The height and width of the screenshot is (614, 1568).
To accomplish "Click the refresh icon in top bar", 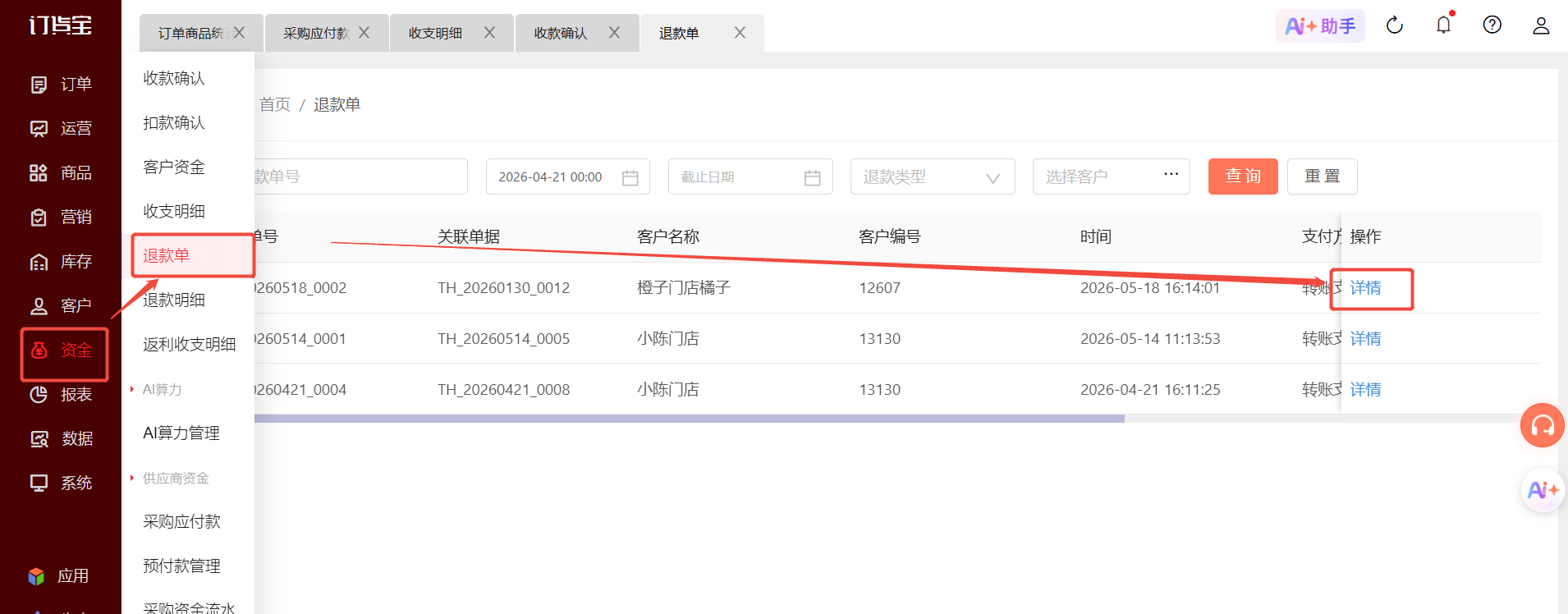I will pyautogui.click(x=1395, y=25).
